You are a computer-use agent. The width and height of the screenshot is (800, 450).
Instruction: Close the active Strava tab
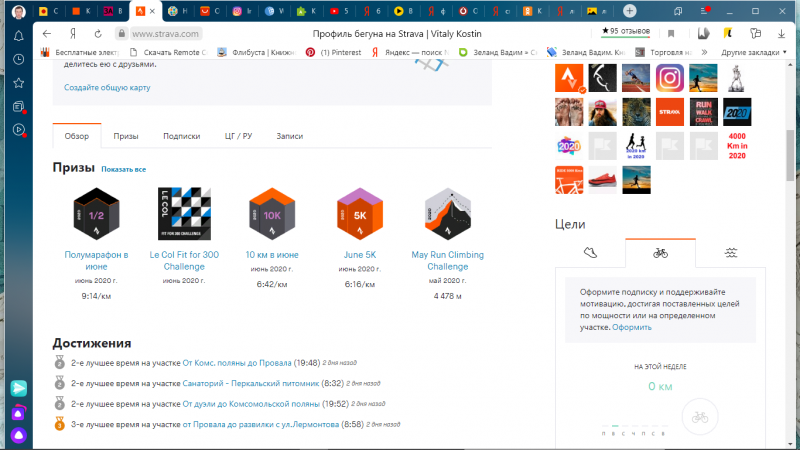(152, 11)
